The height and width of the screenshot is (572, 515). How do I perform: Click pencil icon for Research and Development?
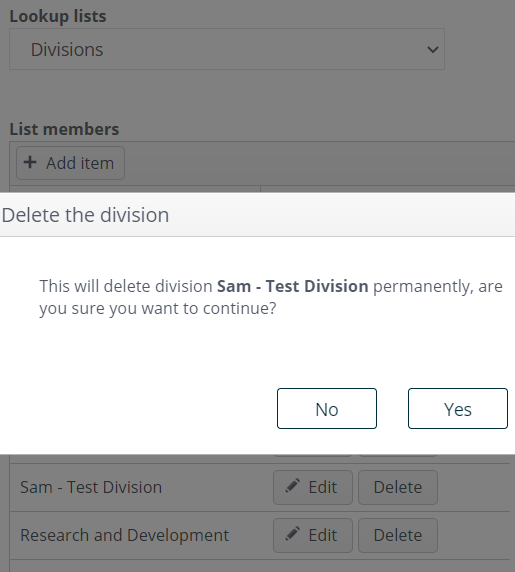(292, 534)
